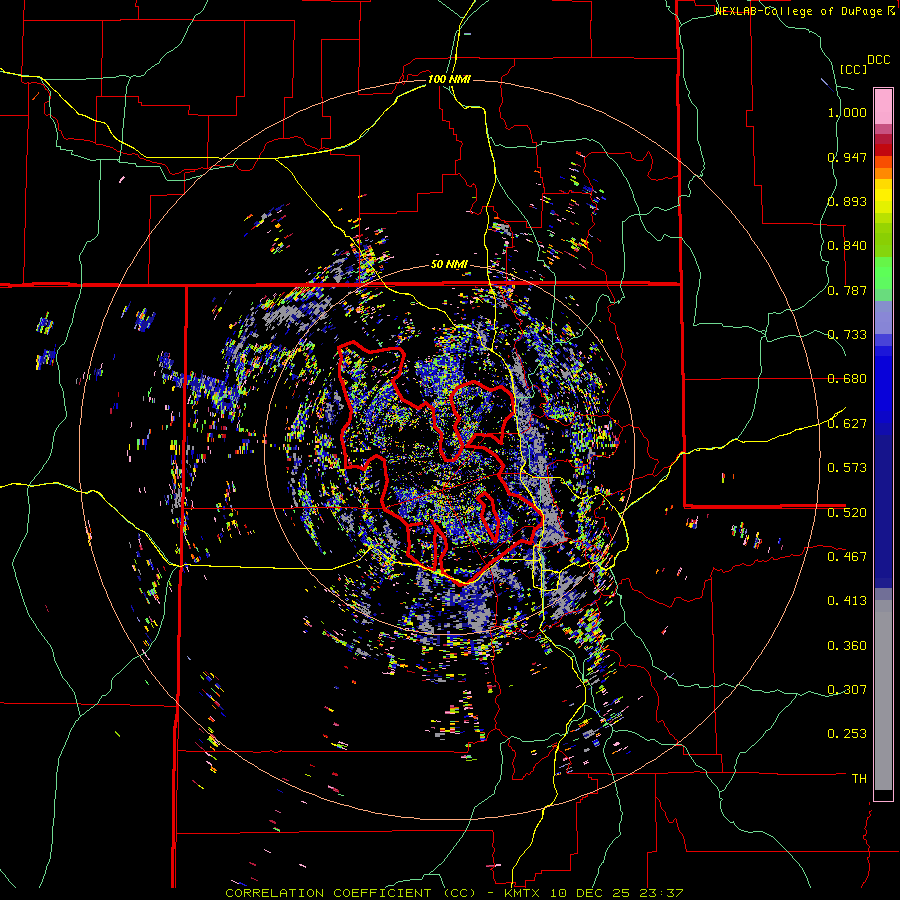Click the 100 NMI range ring label
Image resolution: width=900 pixels, height=900 pixels.
pyautogui.click(x=449, y=79)
